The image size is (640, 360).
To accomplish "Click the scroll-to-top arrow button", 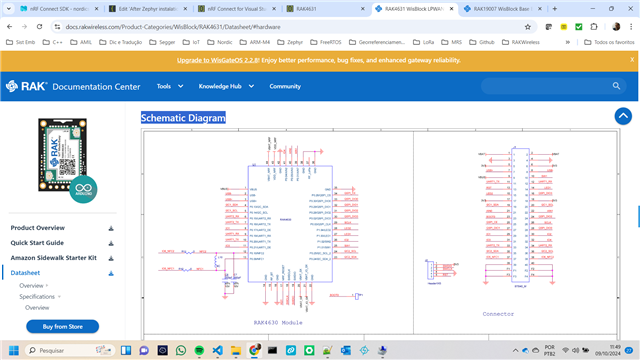I will [x=623, y=116].
